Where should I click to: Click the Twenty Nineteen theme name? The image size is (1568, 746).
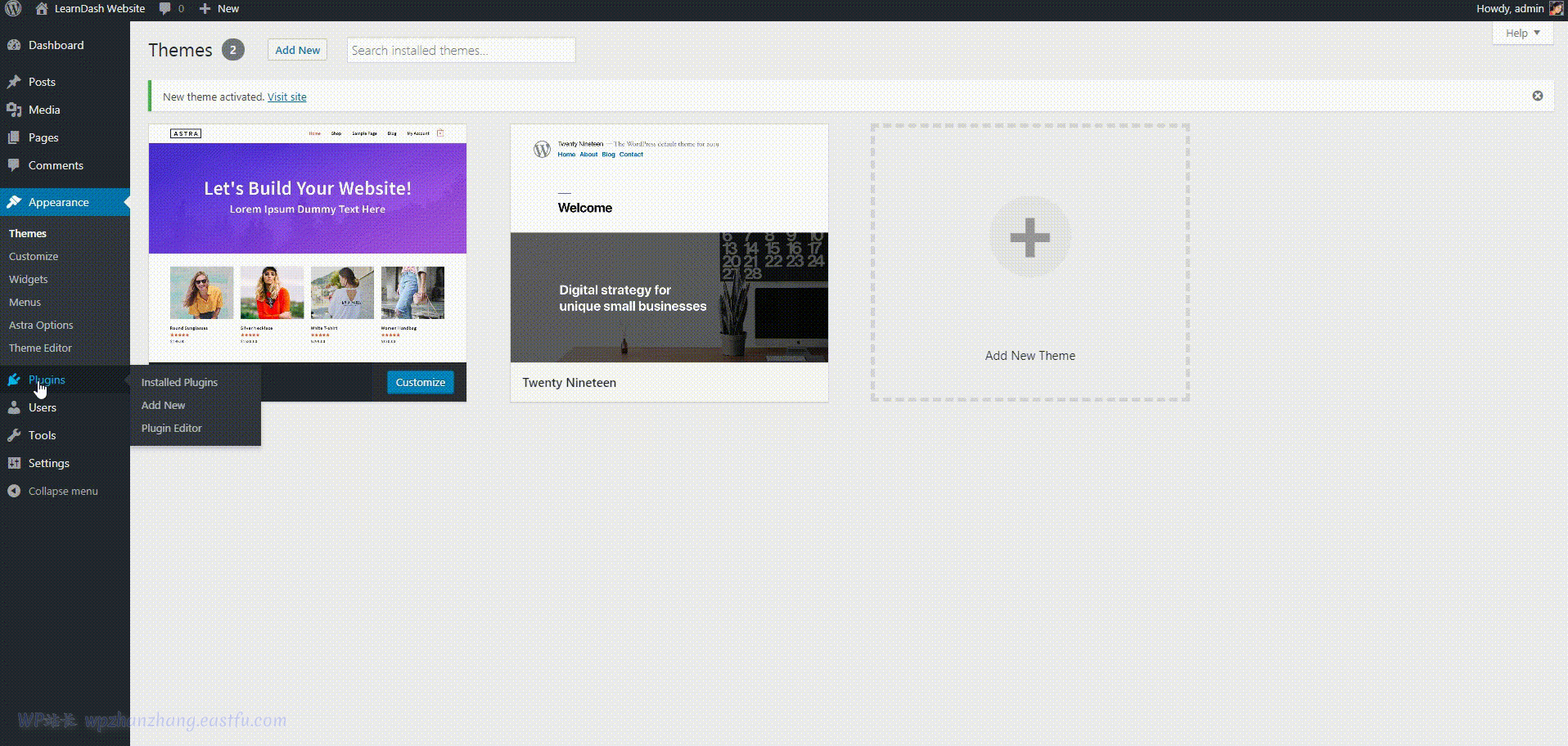[570, 382]
